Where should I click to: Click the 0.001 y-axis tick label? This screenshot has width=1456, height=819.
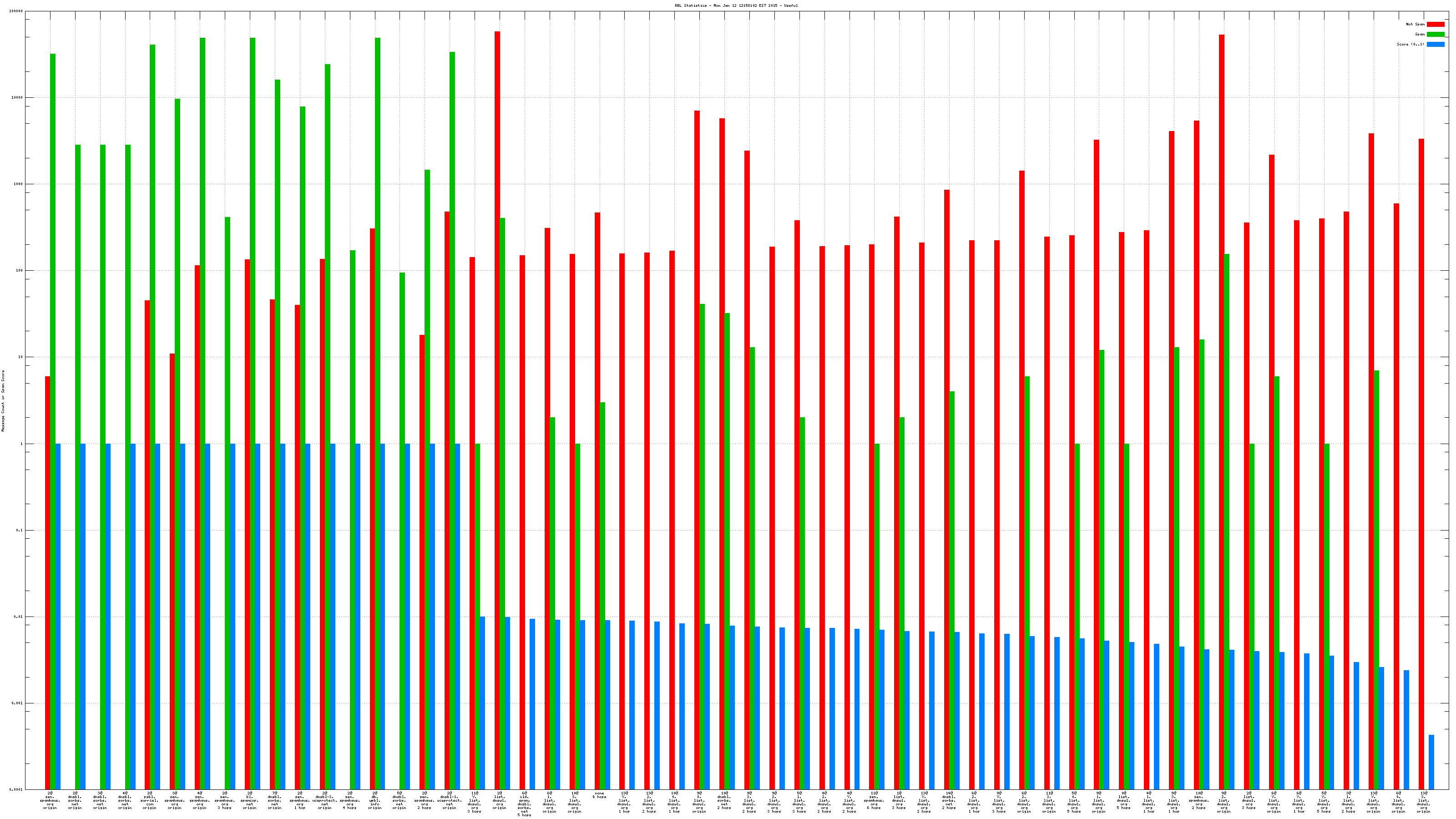tap(18, 703)
